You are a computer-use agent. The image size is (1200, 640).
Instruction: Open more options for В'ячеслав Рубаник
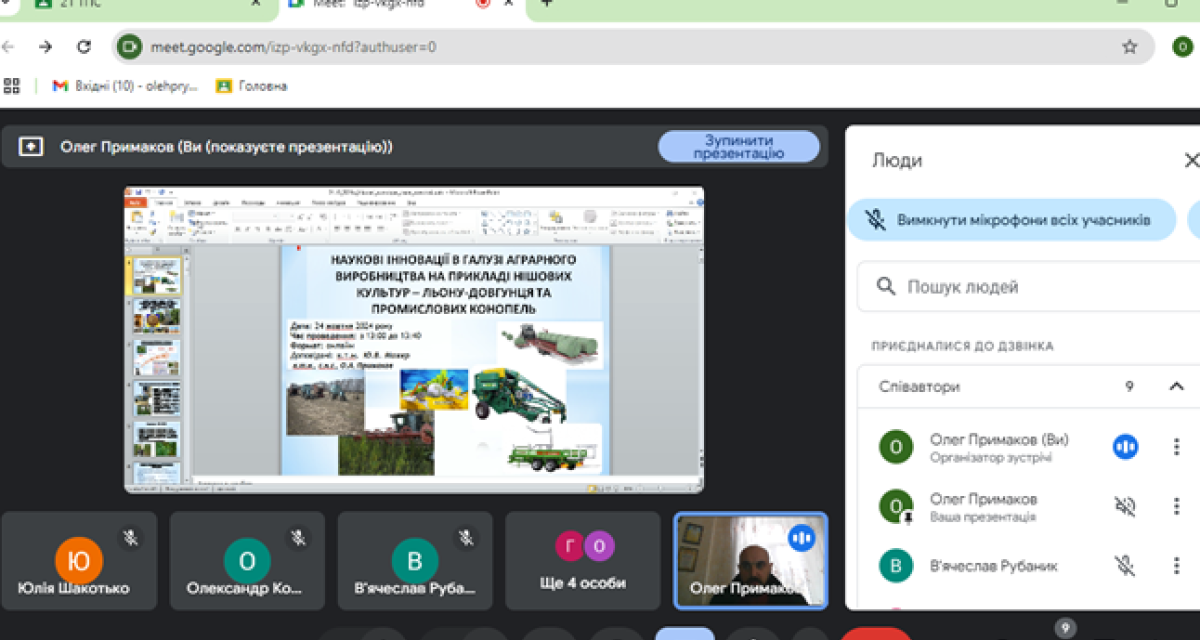click(1176, 566)
